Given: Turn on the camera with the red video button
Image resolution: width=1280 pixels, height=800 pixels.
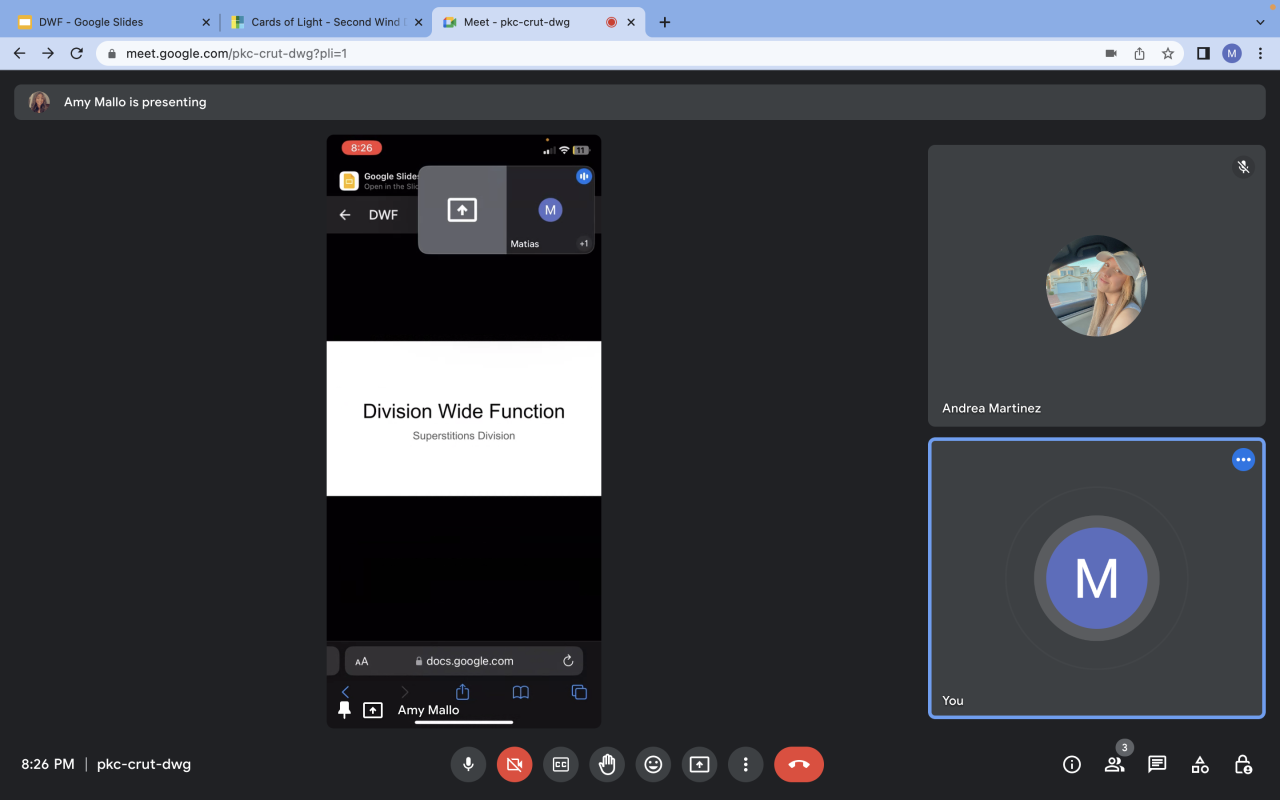Looking at the screenshot, I should pos(514,765).
